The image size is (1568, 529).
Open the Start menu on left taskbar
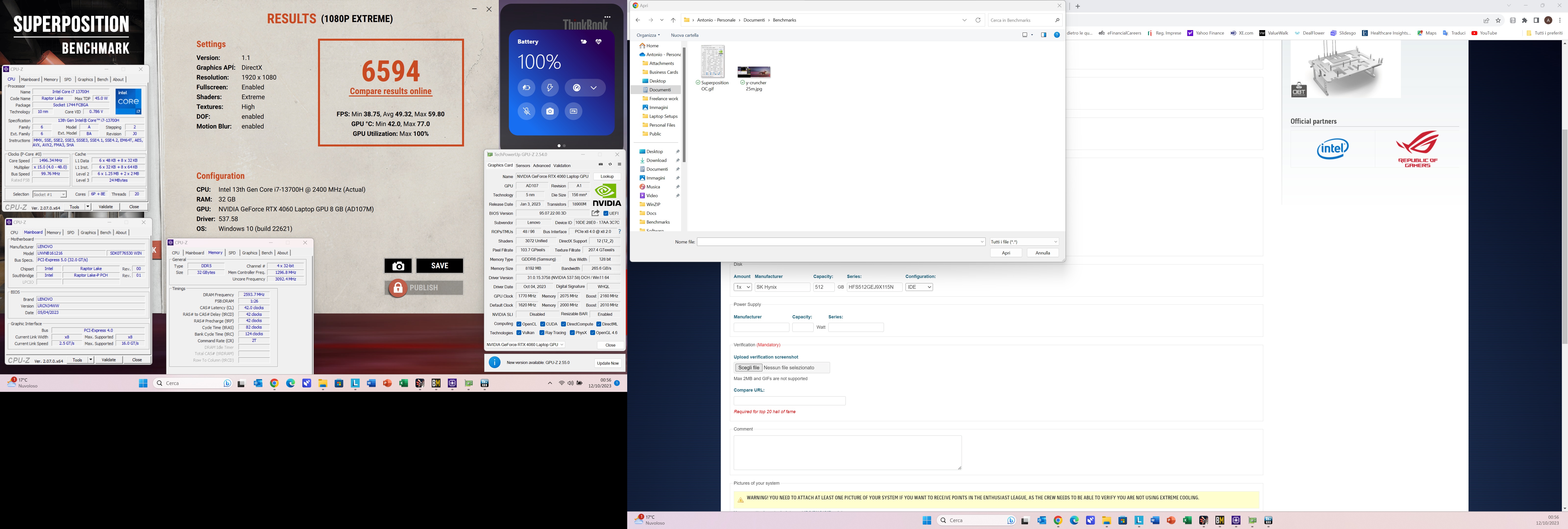pyautogui.click(x=143, y=384)
